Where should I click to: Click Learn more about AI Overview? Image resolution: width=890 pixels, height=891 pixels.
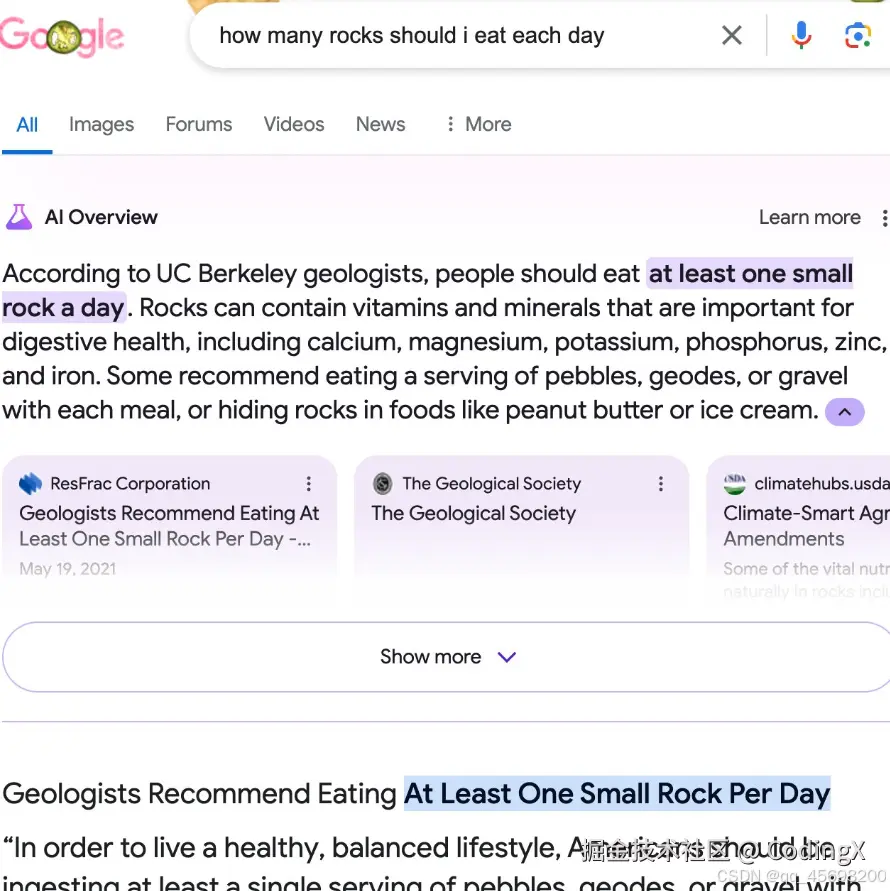coord(809,217)
